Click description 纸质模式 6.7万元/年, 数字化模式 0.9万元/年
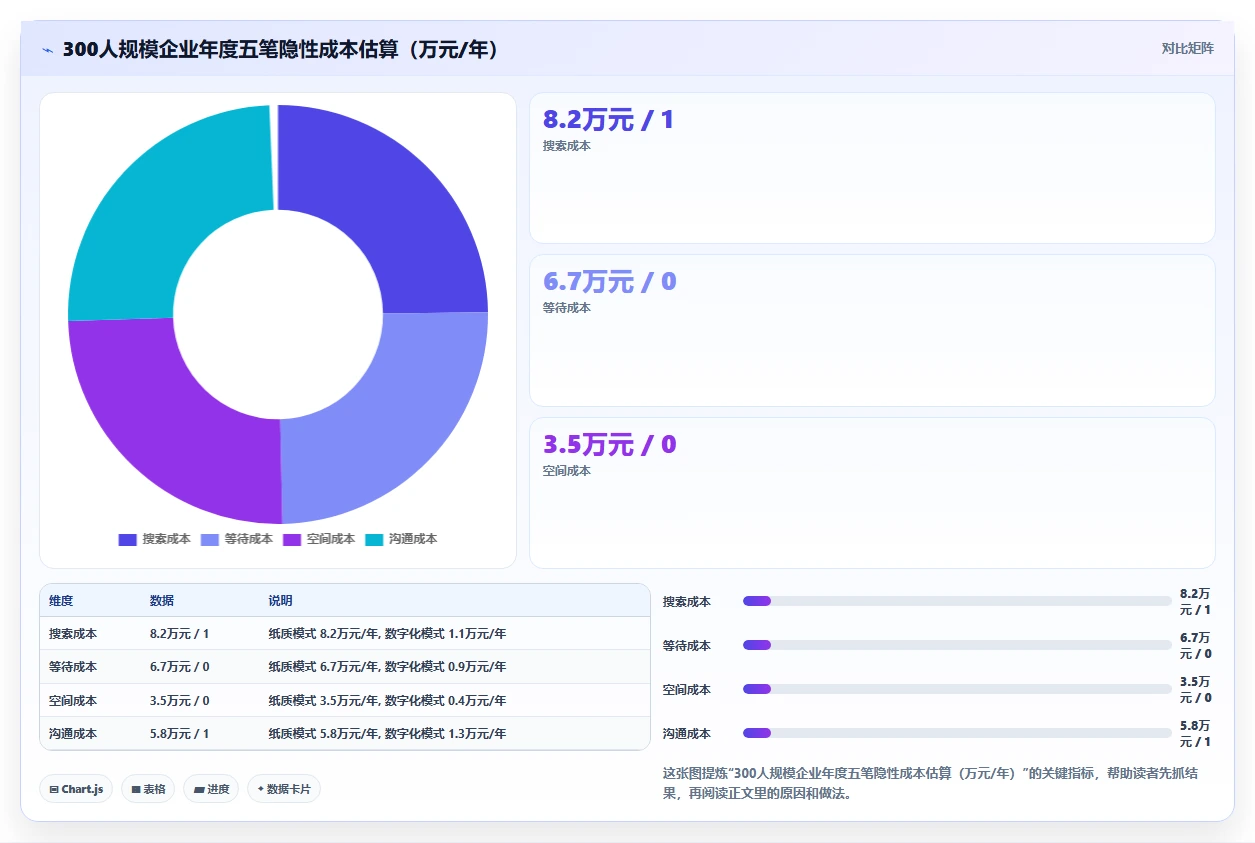This screenshot has width=1255, height=843. coord(387,667)
